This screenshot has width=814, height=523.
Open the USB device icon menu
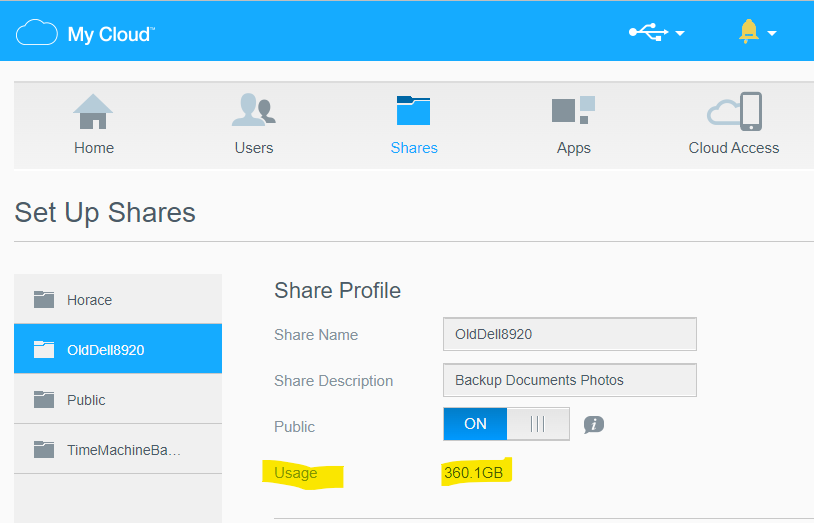[x=648, y=32]
